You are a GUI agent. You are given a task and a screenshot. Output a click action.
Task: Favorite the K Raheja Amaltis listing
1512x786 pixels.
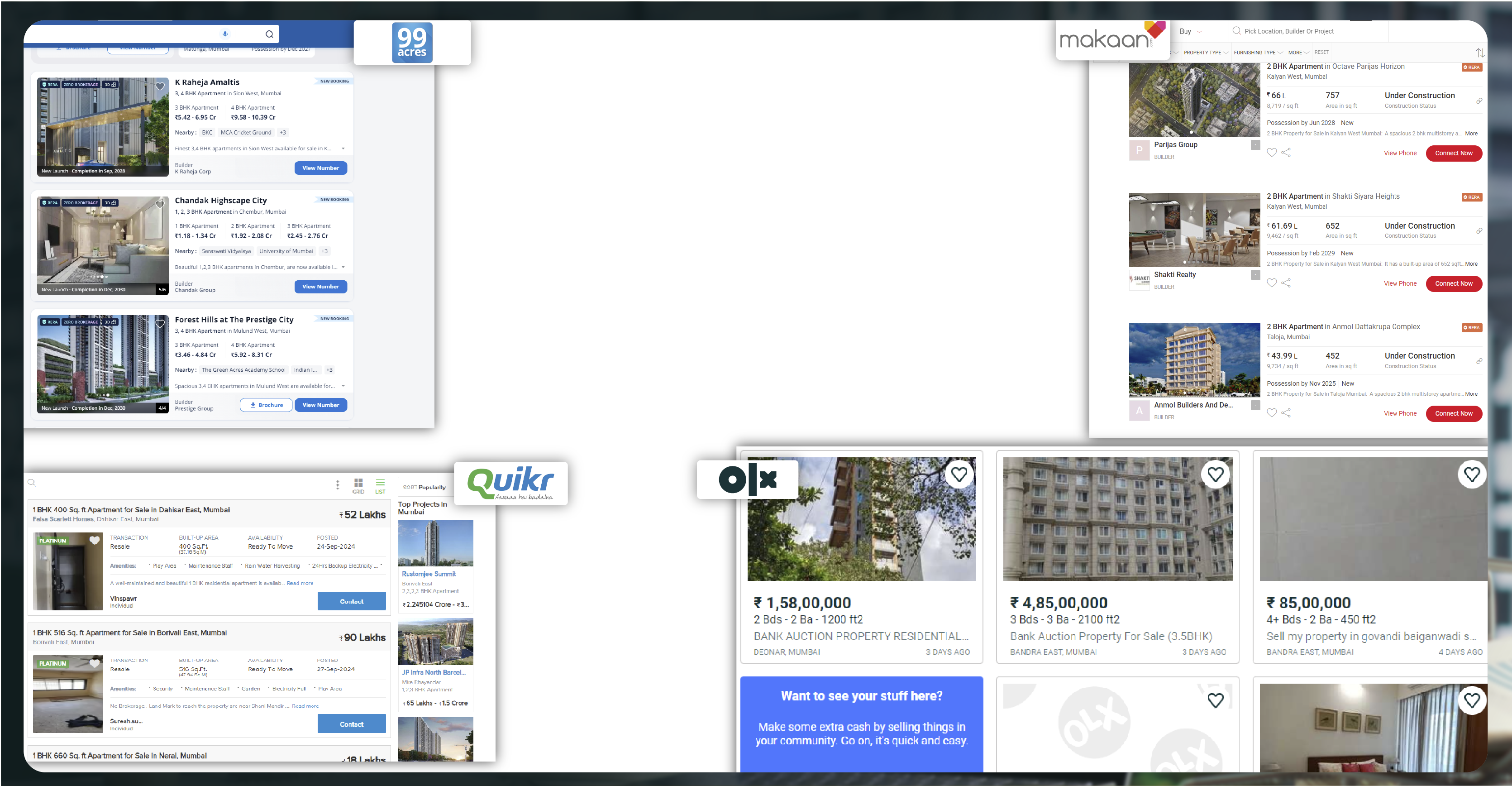[160, 86]
